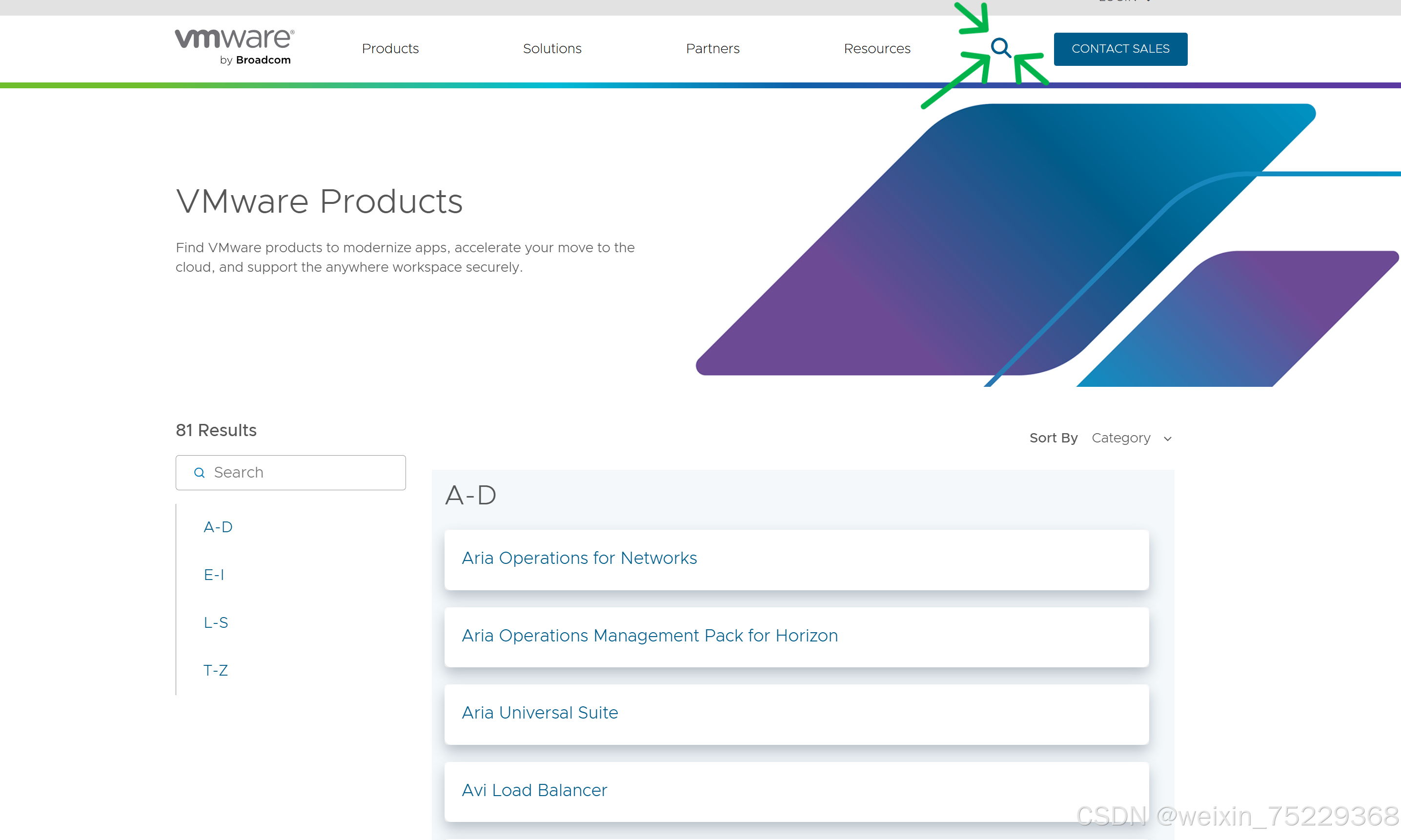Open the Resources menu
1401x840 pixels.
coord(877,49)
